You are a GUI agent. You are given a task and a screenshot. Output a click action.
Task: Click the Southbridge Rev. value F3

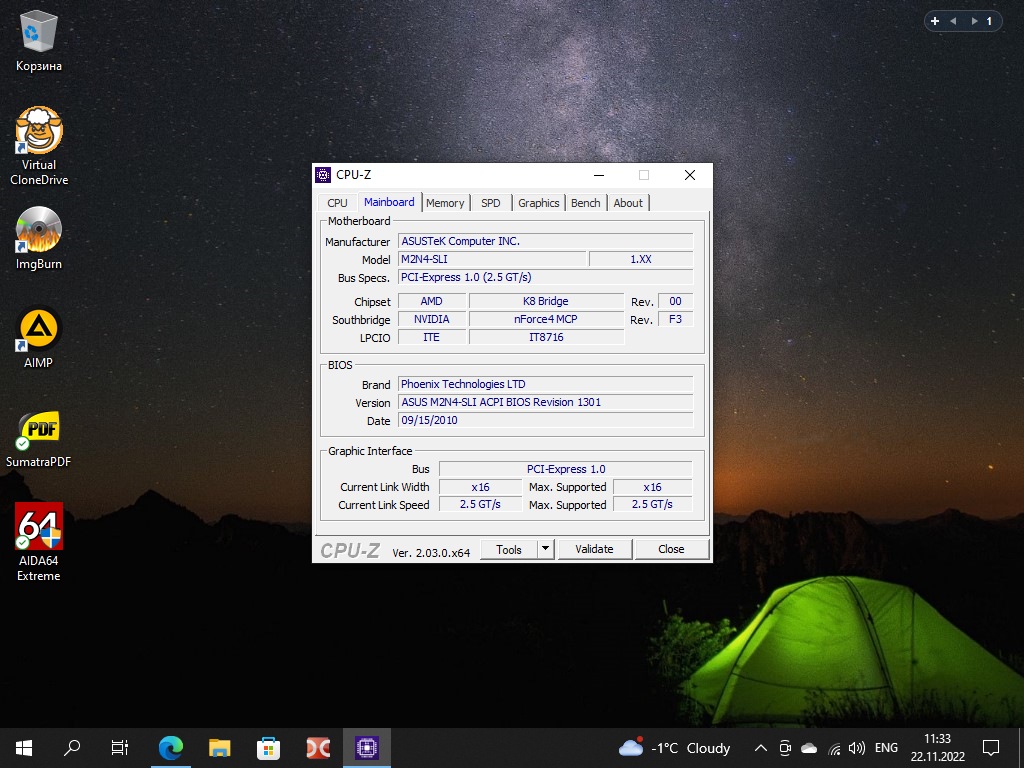pyautogui.click(x=675, y=319)
